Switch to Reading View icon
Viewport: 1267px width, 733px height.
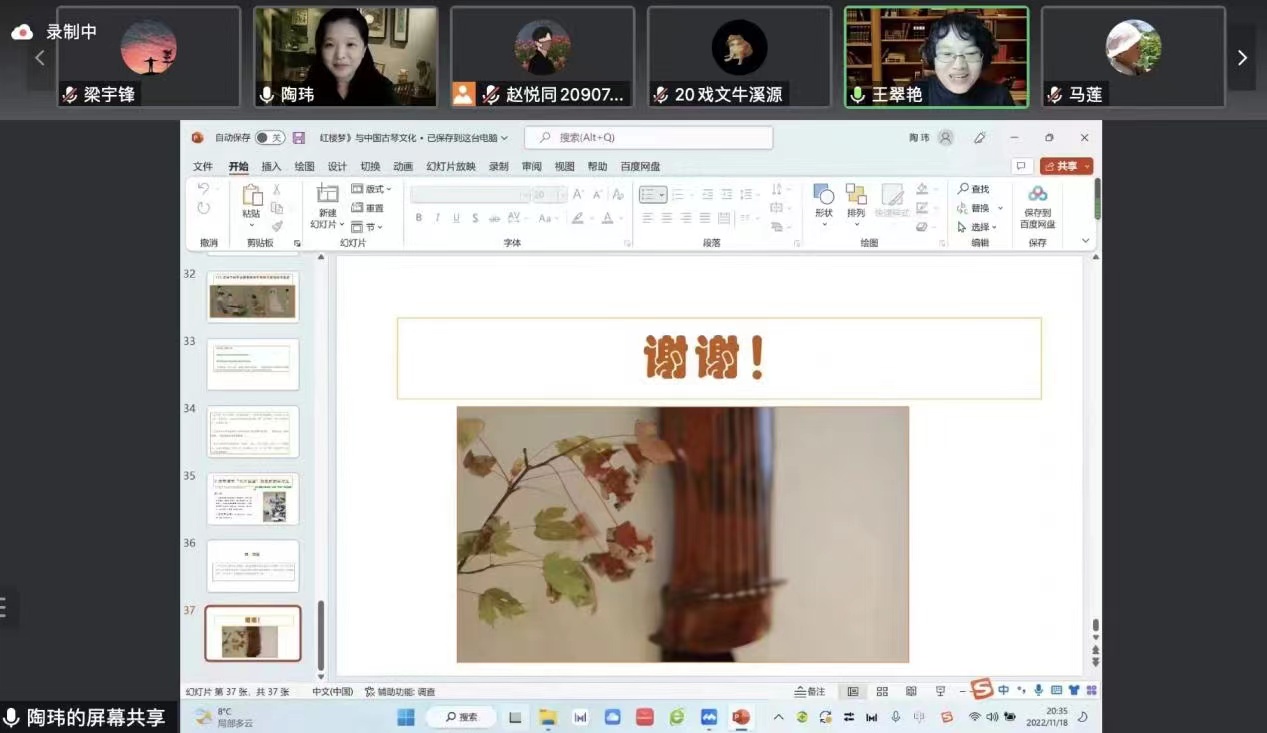click(x=911, y=691)
